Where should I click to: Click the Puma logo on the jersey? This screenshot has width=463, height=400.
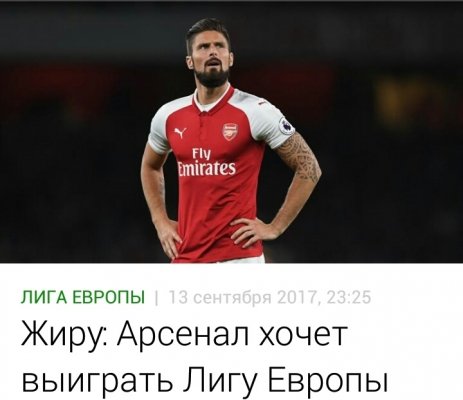(x=180, y=133)
